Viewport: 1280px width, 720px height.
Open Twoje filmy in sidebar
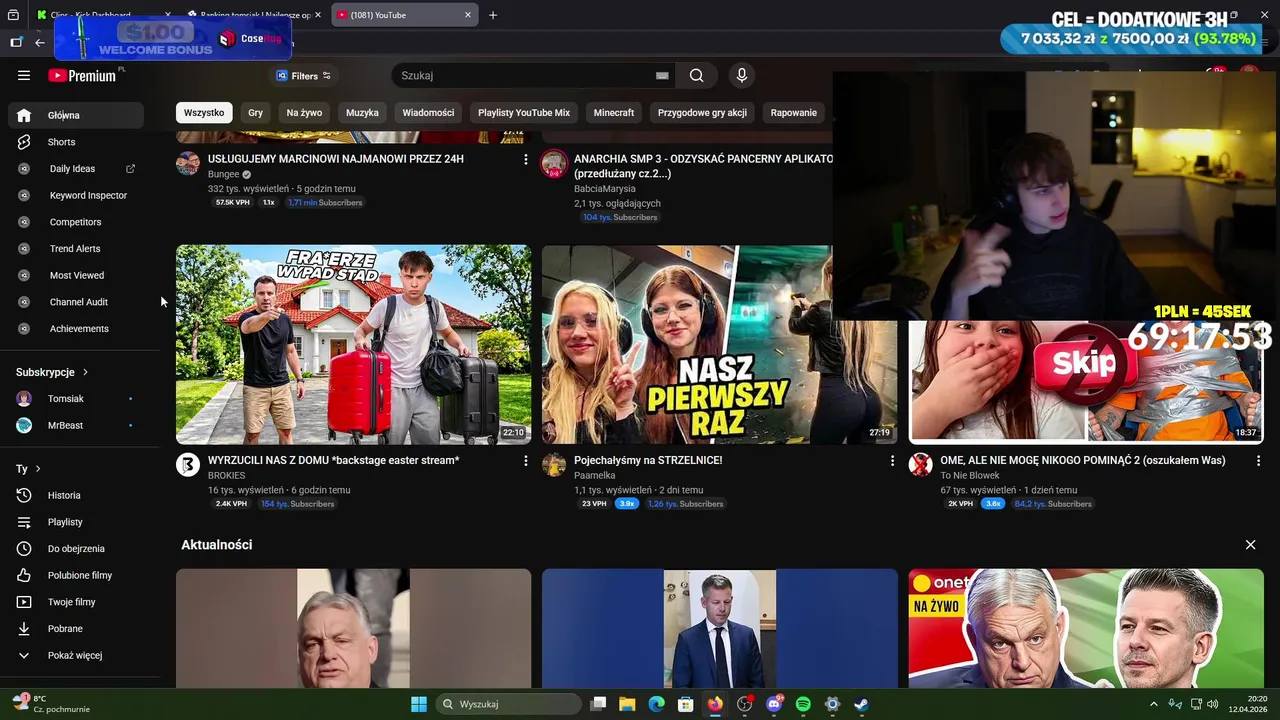point(72,602)
